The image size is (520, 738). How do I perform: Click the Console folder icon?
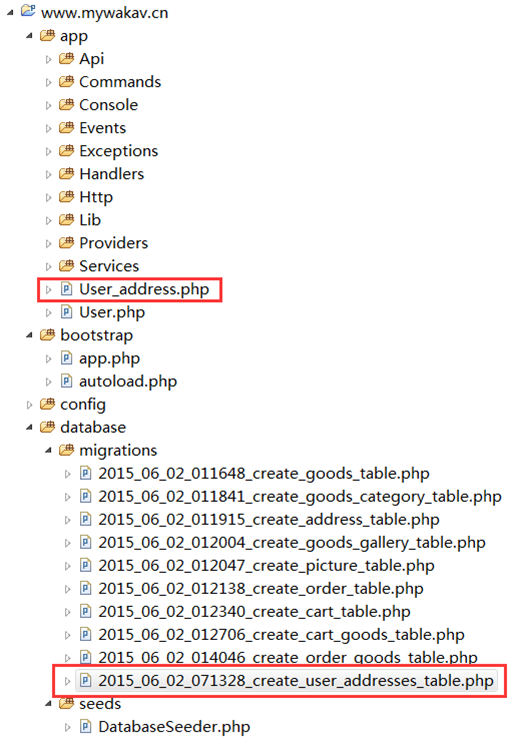[x=66, y=104]
